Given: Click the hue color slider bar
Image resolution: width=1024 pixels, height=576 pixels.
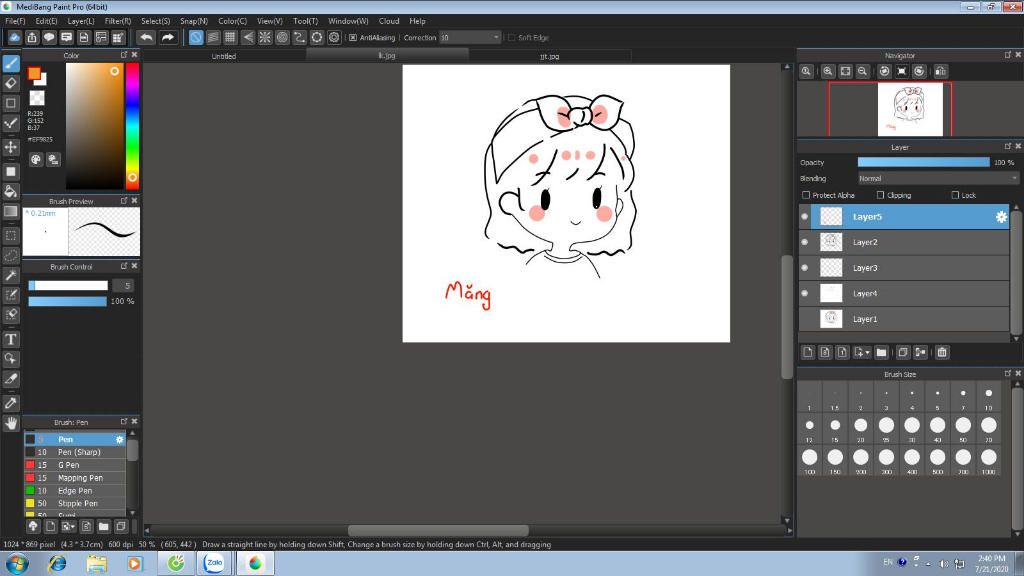Looking at the screenshot, I should pyautogui.click(x=132, y=126).
